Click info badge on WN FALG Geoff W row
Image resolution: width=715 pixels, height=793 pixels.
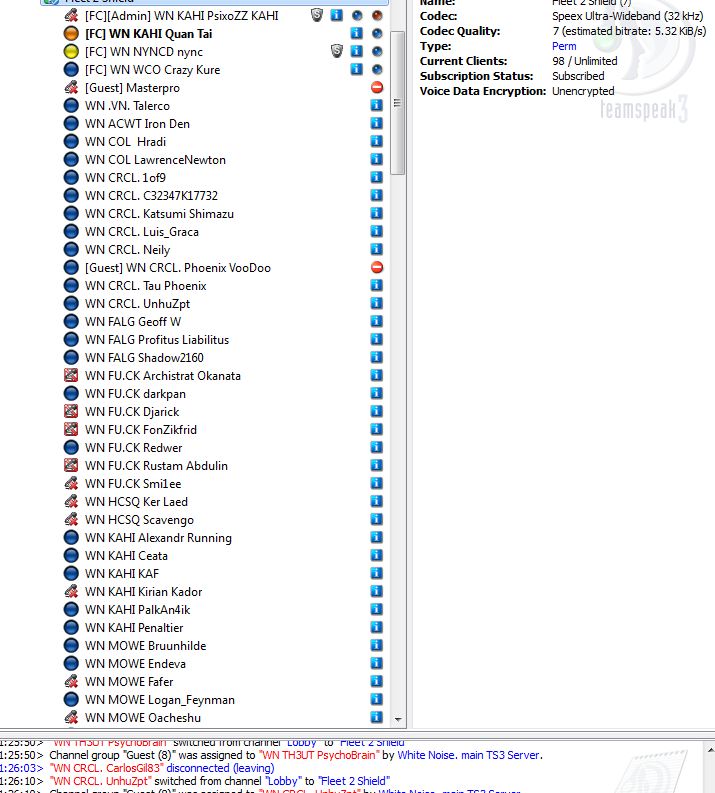[376, 321]
